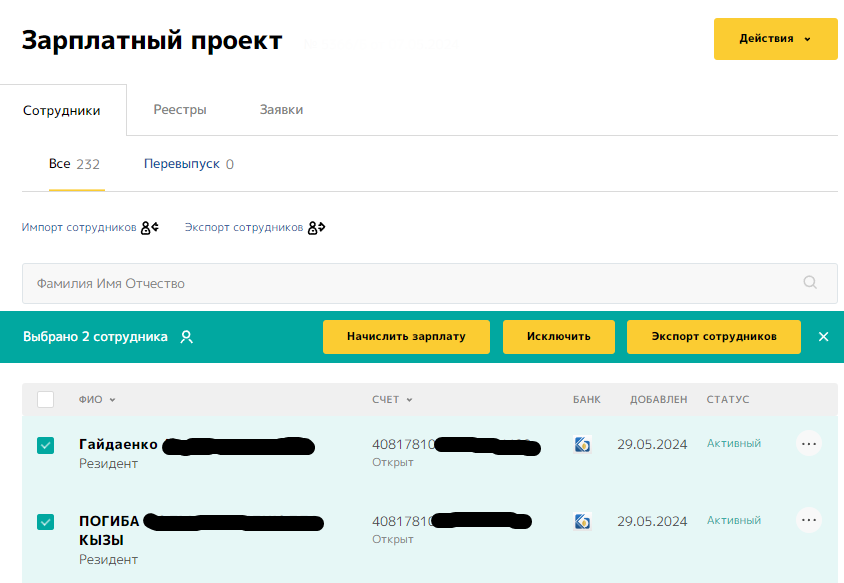Click the import employees icon
844x583 pixels.
[x=150, y=228]
